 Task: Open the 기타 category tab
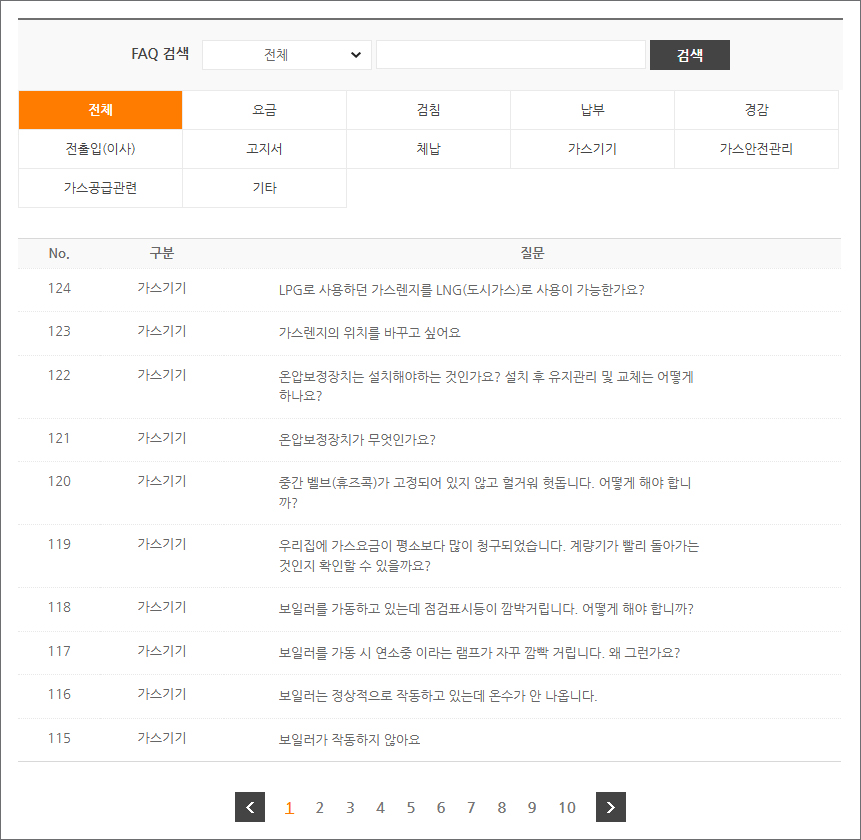point(264,188)
